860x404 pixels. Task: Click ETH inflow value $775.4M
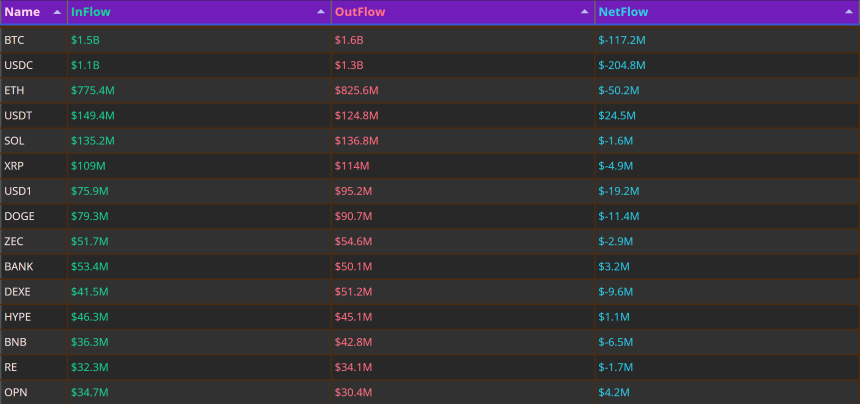[93, 90]
